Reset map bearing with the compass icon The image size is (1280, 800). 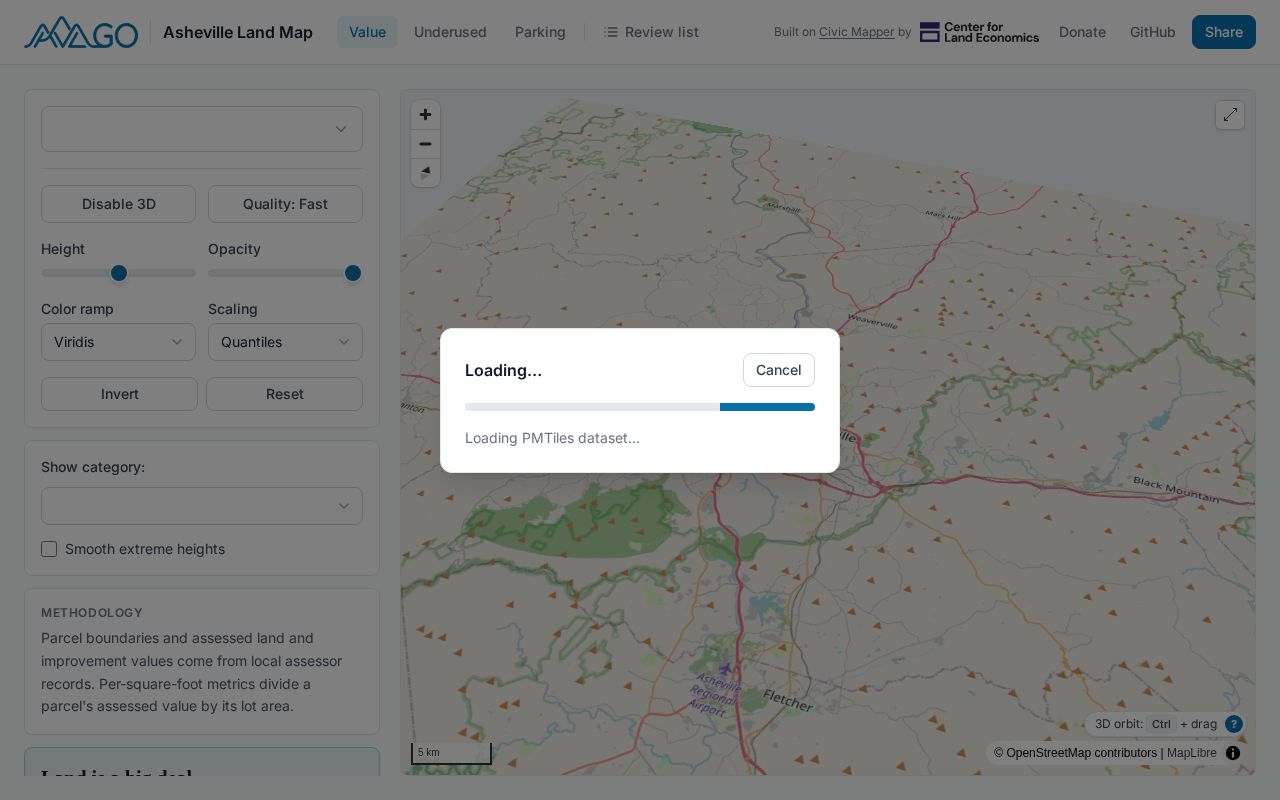click(x=425, y=172)
